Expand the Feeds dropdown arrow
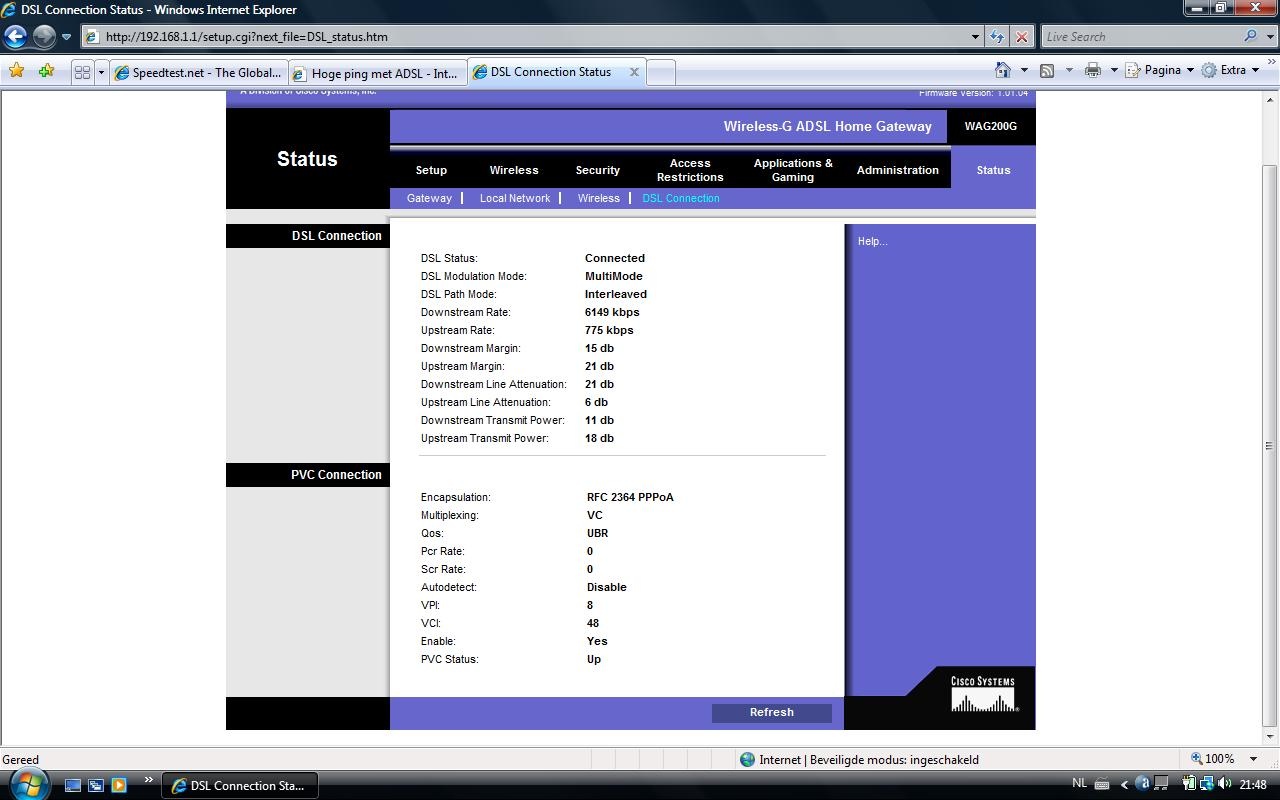 1069,70
